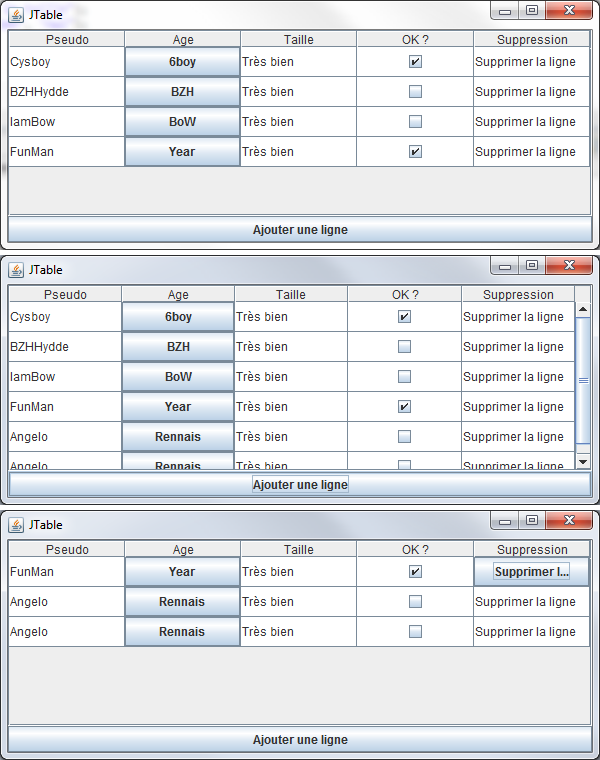600x760 pixels.
Task: Toggle the OK checkbox for FunMan in the bottom window
Action: click(x=415, y=572)
